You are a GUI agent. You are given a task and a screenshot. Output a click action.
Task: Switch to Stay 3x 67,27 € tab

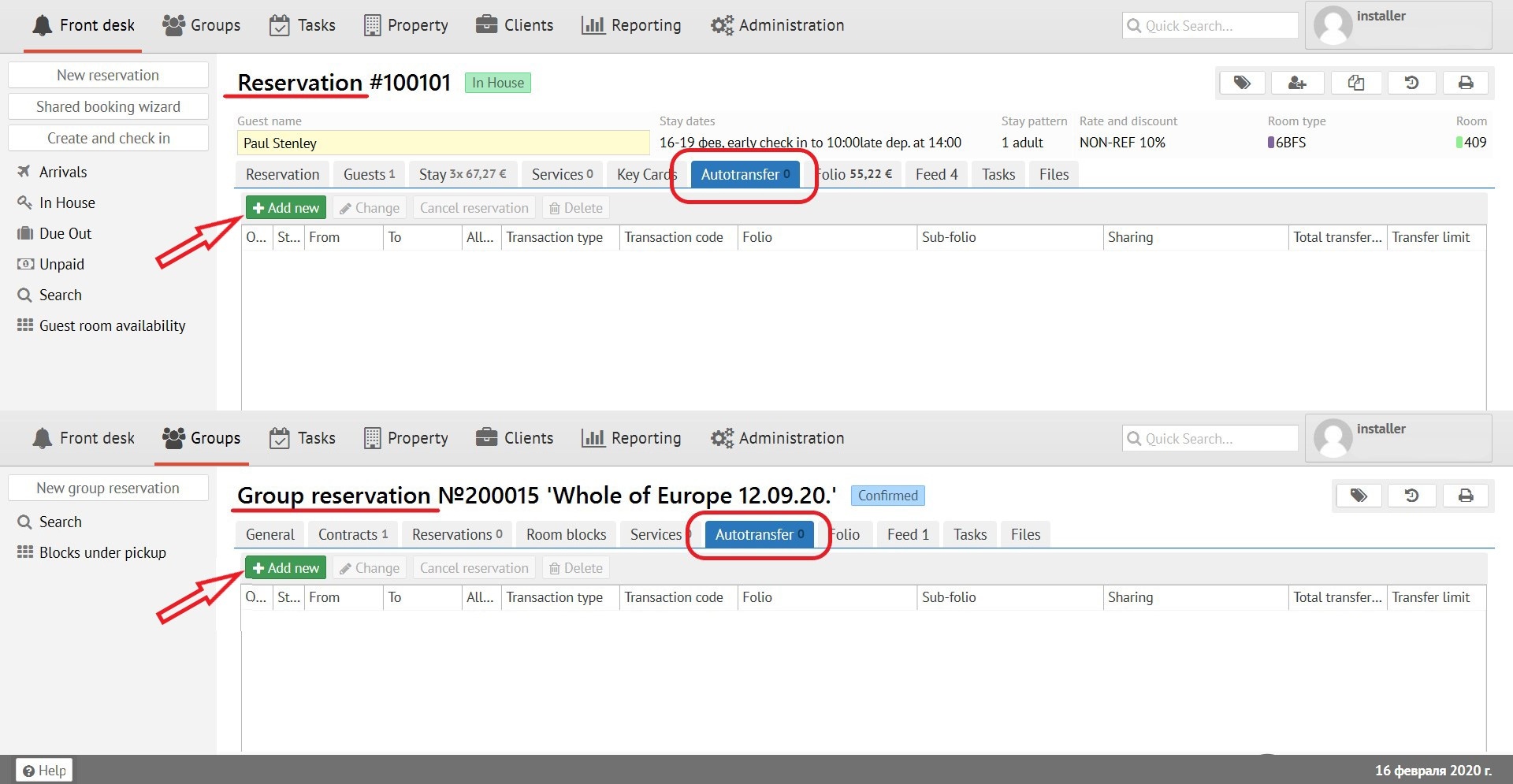click(x=463, y=174)
